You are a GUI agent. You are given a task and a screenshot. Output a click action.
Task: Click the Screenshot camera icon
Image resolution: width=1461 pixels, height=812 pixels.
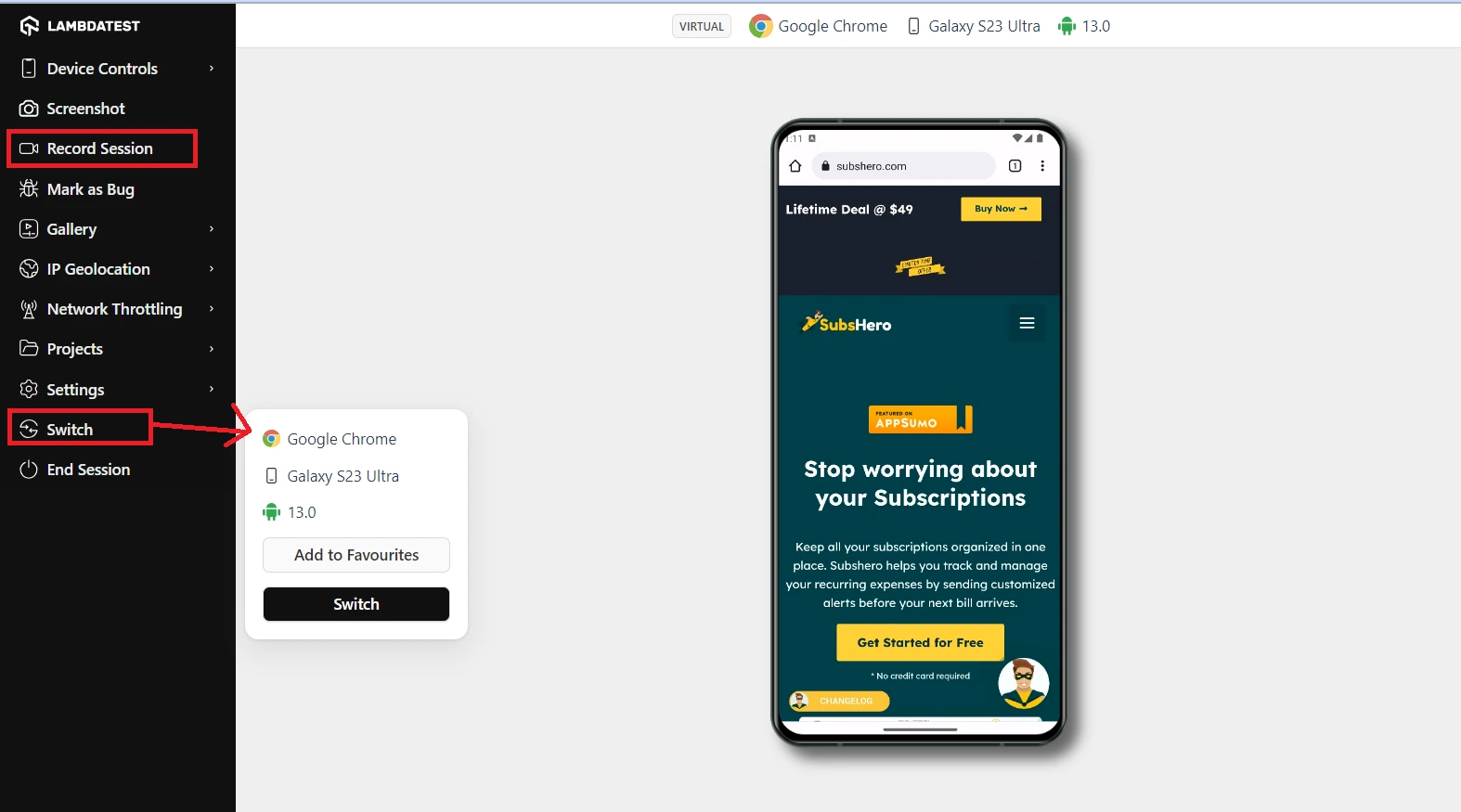point(29,109)
